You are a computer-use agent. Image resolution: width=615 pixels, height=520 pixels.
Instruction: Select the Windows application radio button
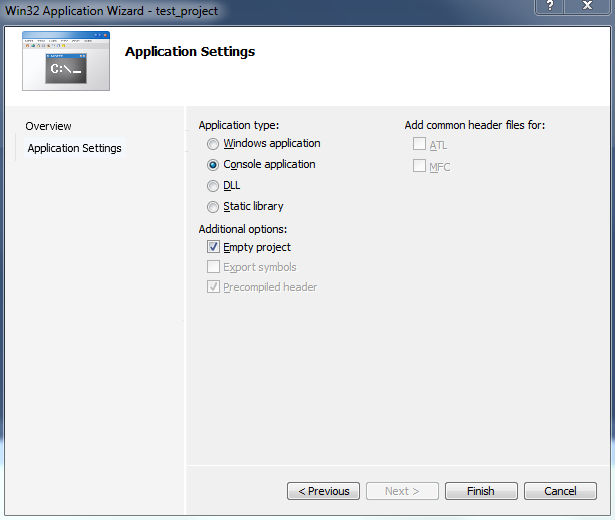pyautogui.click(x=212, y=144)
